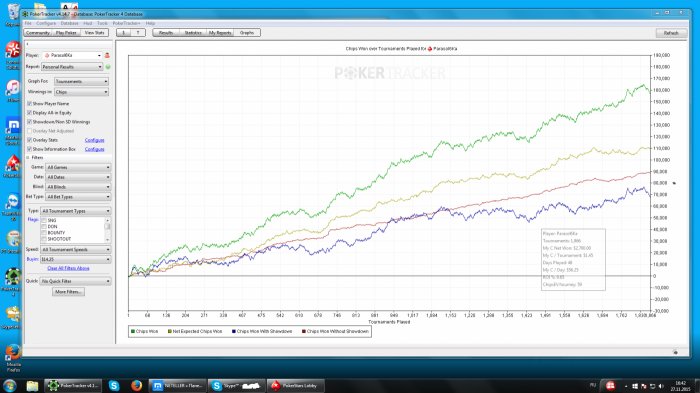700x393 pixels.
Task: Click the red player icon beside Player dropdown
Action: [x=107, y=55]
